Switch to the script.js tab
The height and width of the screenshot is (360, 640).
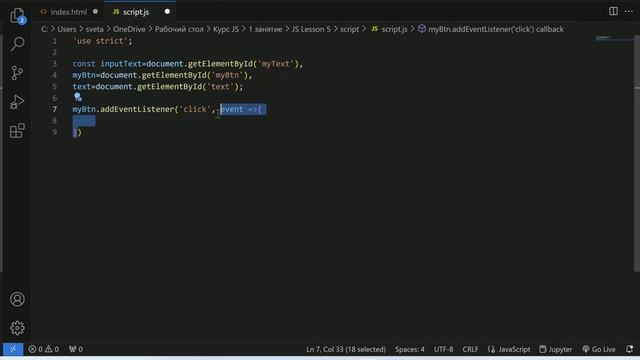pyautogui.click(x=136, y=12)
